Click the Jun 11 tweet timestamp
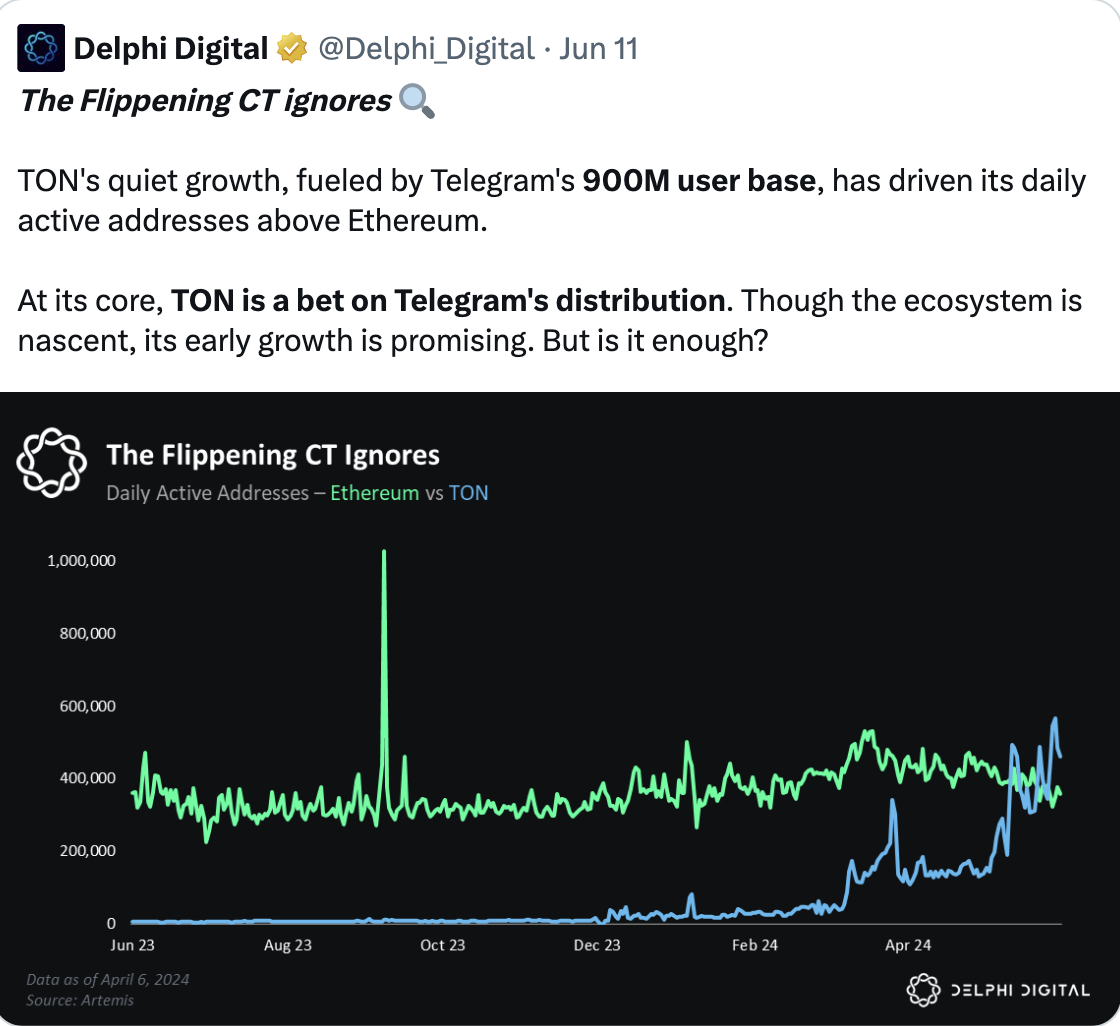Screen dimensions: 1120x1026 click(598, 49)
